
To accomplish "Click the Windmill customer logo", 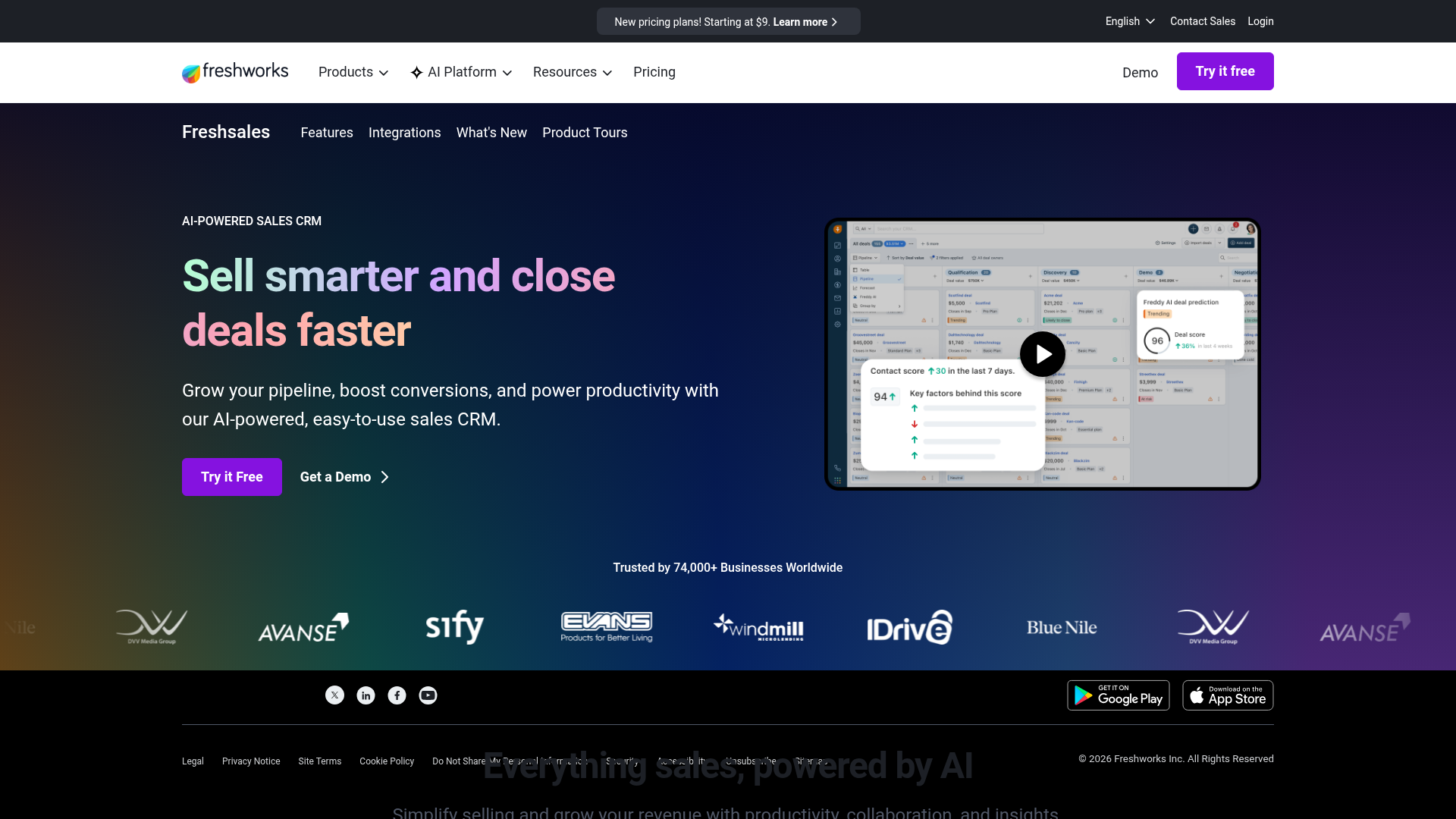I will tap(758, 627).
